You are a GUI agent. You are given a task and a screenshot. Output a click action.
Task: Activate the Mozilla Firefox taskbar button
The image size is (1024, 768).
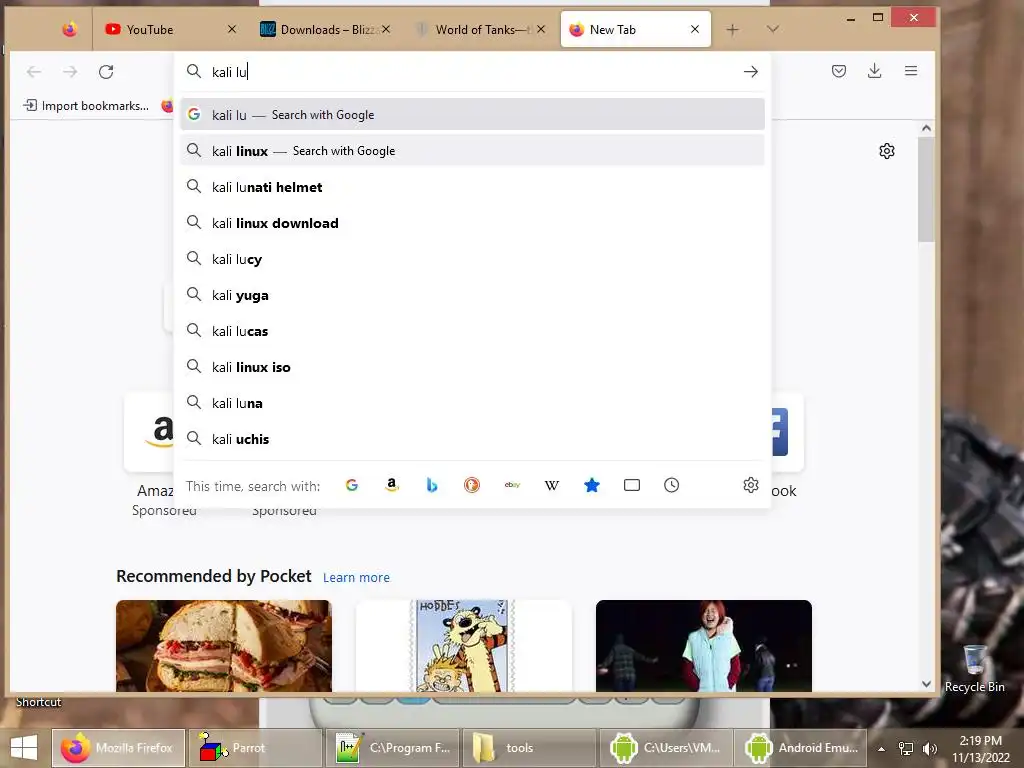[x=118, y=748]
